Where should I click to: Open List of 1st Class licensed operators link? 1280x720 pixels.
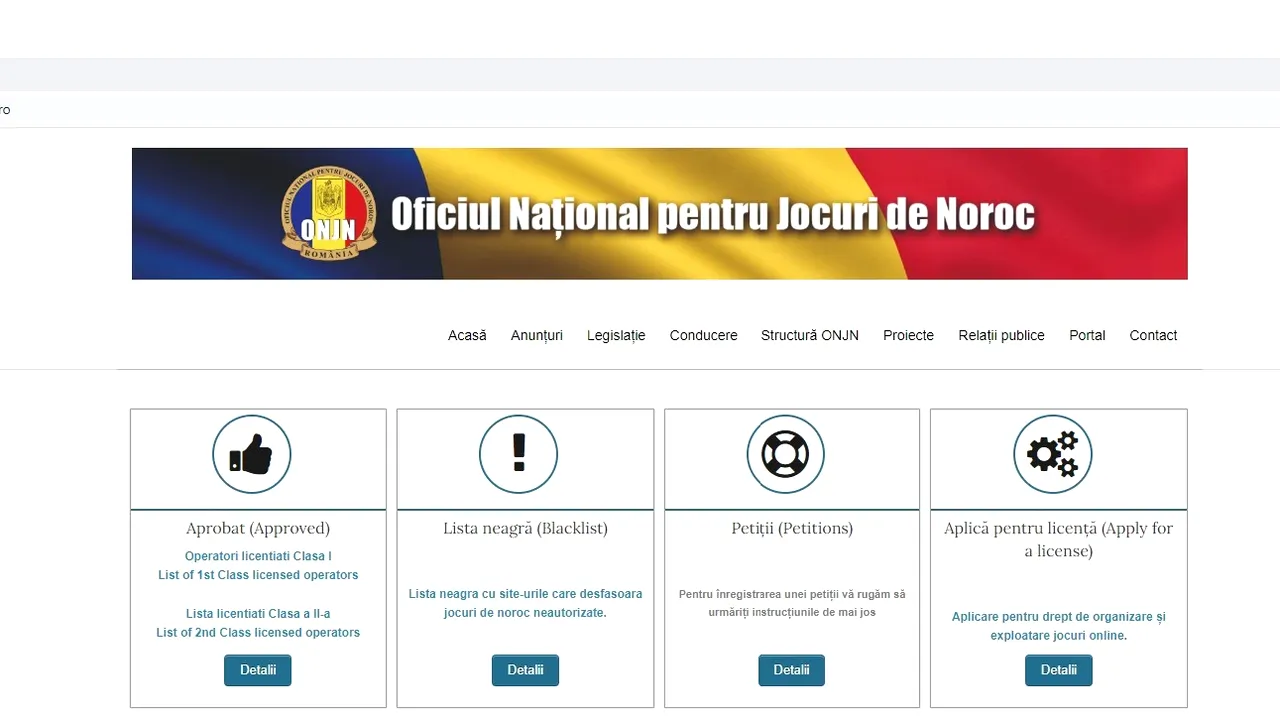coord(258,575)
